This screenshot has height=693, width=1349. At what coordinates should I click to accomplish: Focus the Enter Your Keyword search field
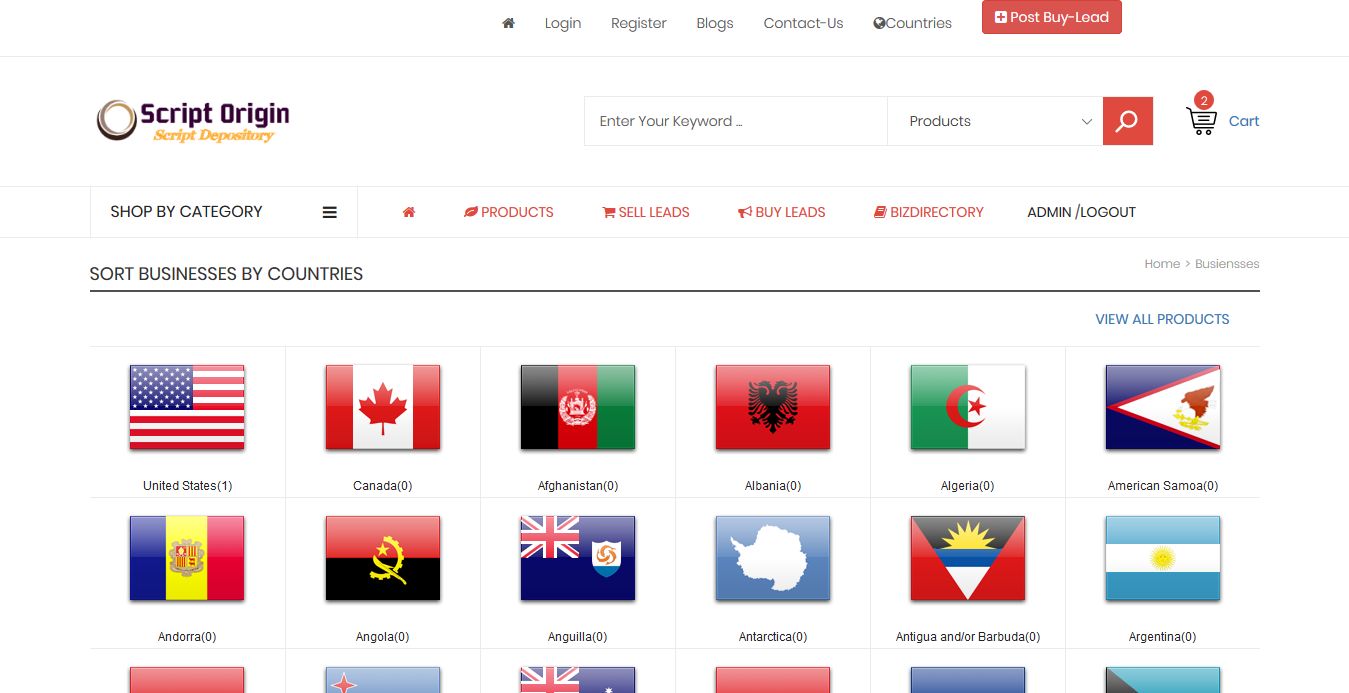(736, 121)
